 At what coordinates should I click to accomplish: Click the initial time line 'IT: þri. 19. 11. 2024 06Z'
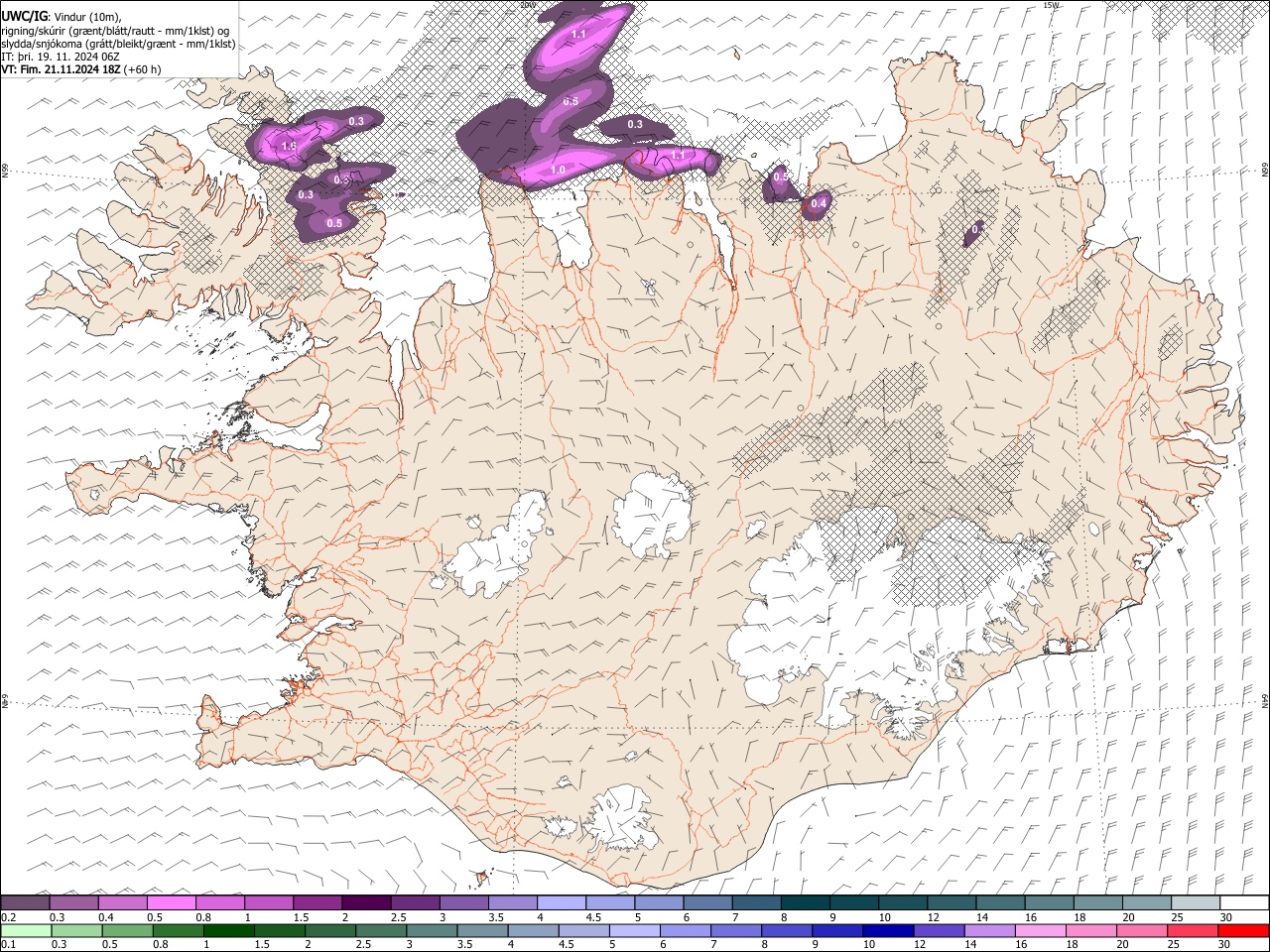tap(61, 57)
